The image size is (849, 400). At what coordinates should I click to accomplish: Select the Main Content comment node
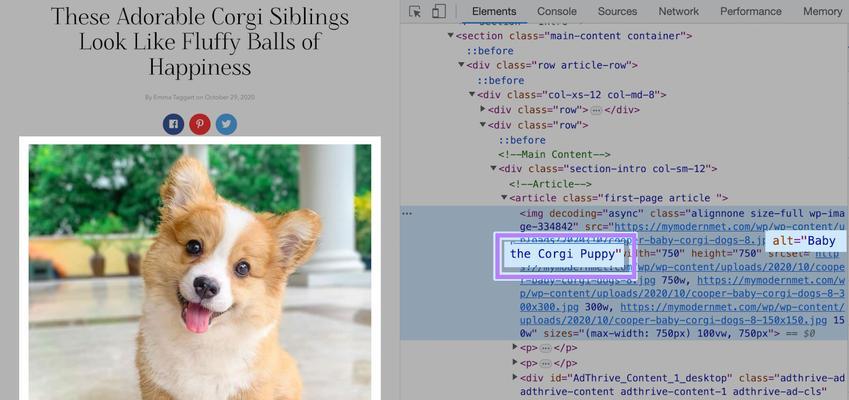[x=554, y=154]
